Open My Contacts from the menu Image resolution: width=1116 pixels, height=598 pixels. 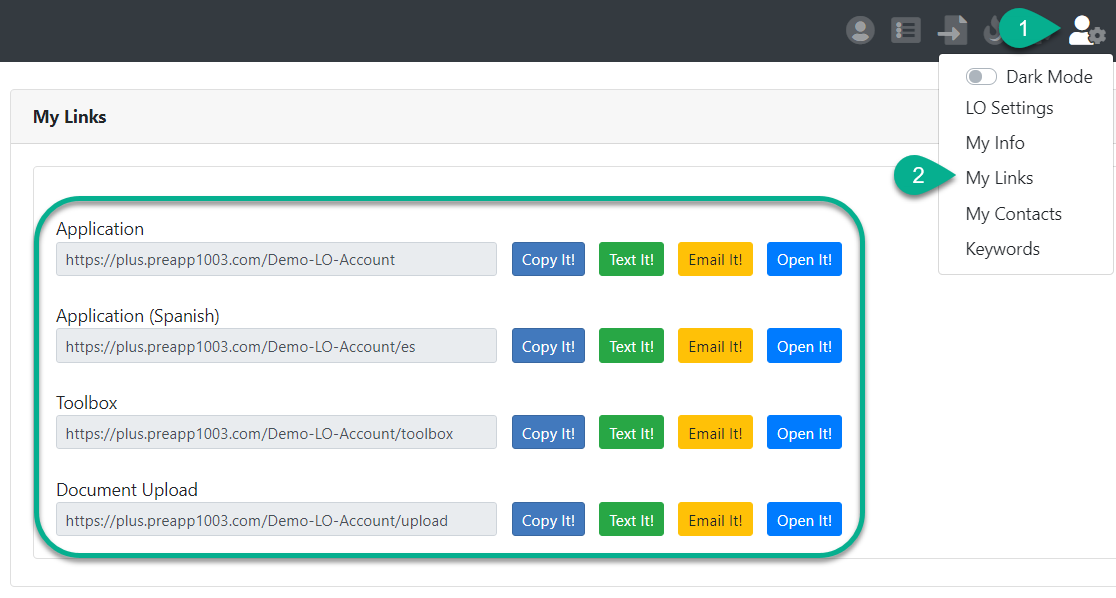pyautogui.click(x=1013, y=214)
